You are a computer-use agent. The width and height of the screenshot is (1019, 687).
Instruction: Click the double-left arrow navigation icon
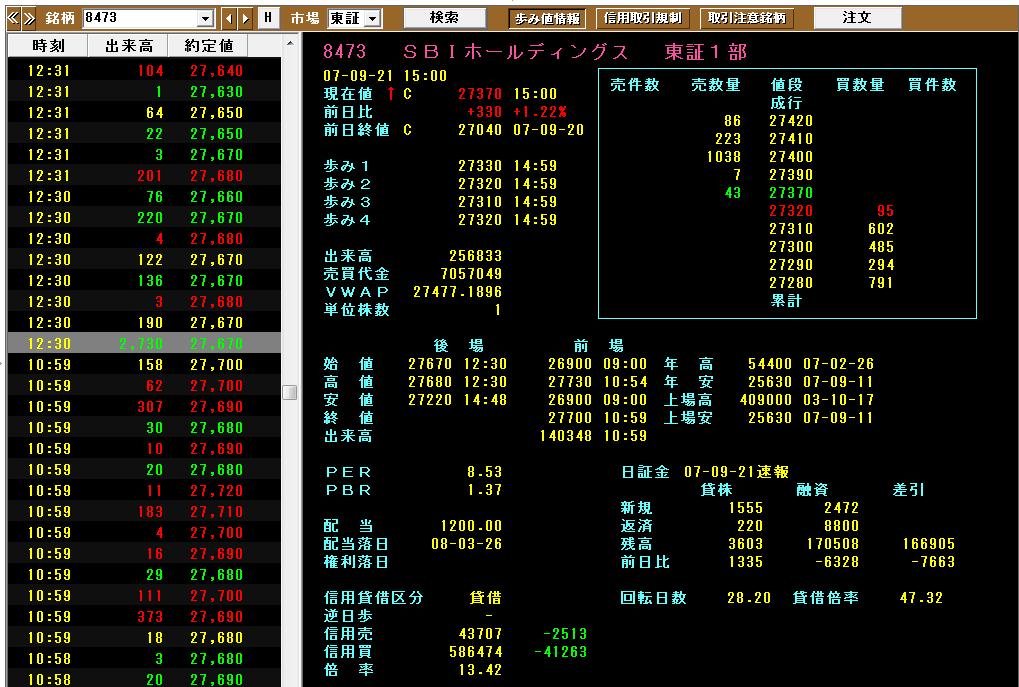click(x=13, y=18)
